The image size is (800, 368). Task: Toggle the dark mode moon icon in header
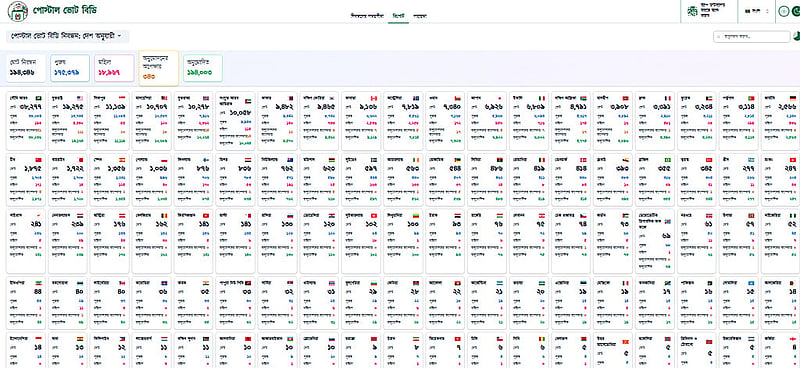tap(796, 11)
